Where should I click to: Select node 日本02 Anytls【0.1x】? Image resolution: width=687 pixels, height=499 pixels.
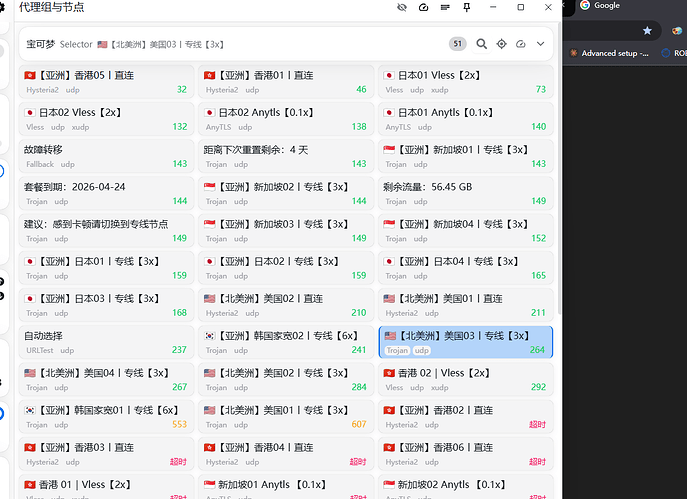(x=286, y=119)
